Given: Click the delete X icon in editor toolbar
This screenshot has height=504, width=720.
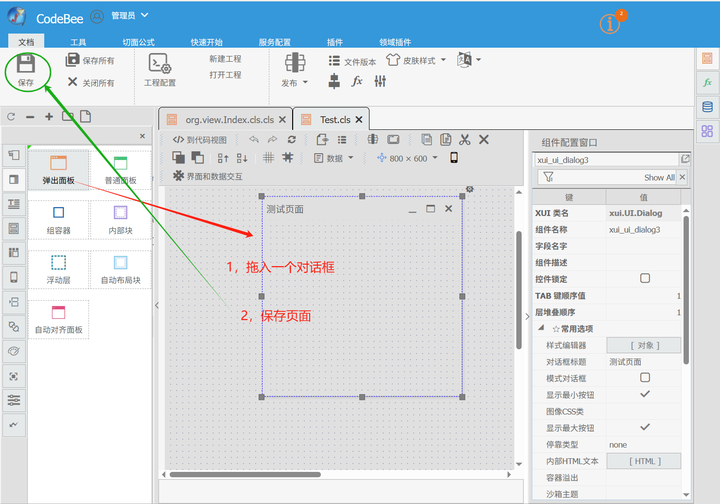Looking at the screenshot, I should pyautogui.click(x=484, y=140).
